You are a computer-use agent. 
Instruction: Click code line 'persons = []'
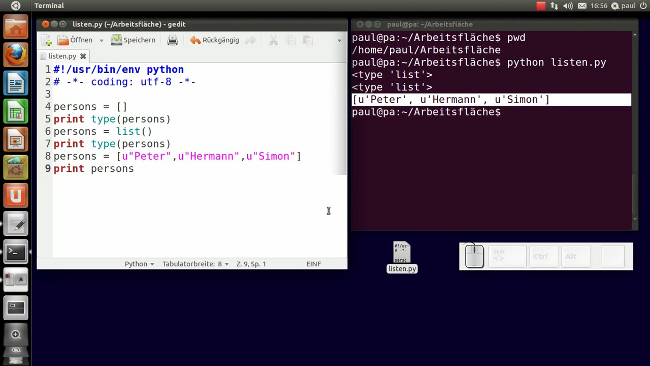[90, 107]
